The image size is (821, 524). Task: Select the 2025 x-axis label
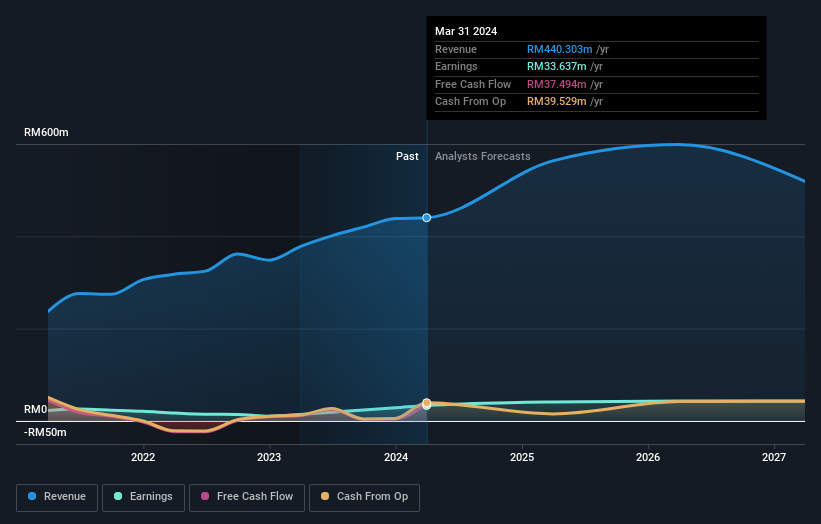click(522, 457)
